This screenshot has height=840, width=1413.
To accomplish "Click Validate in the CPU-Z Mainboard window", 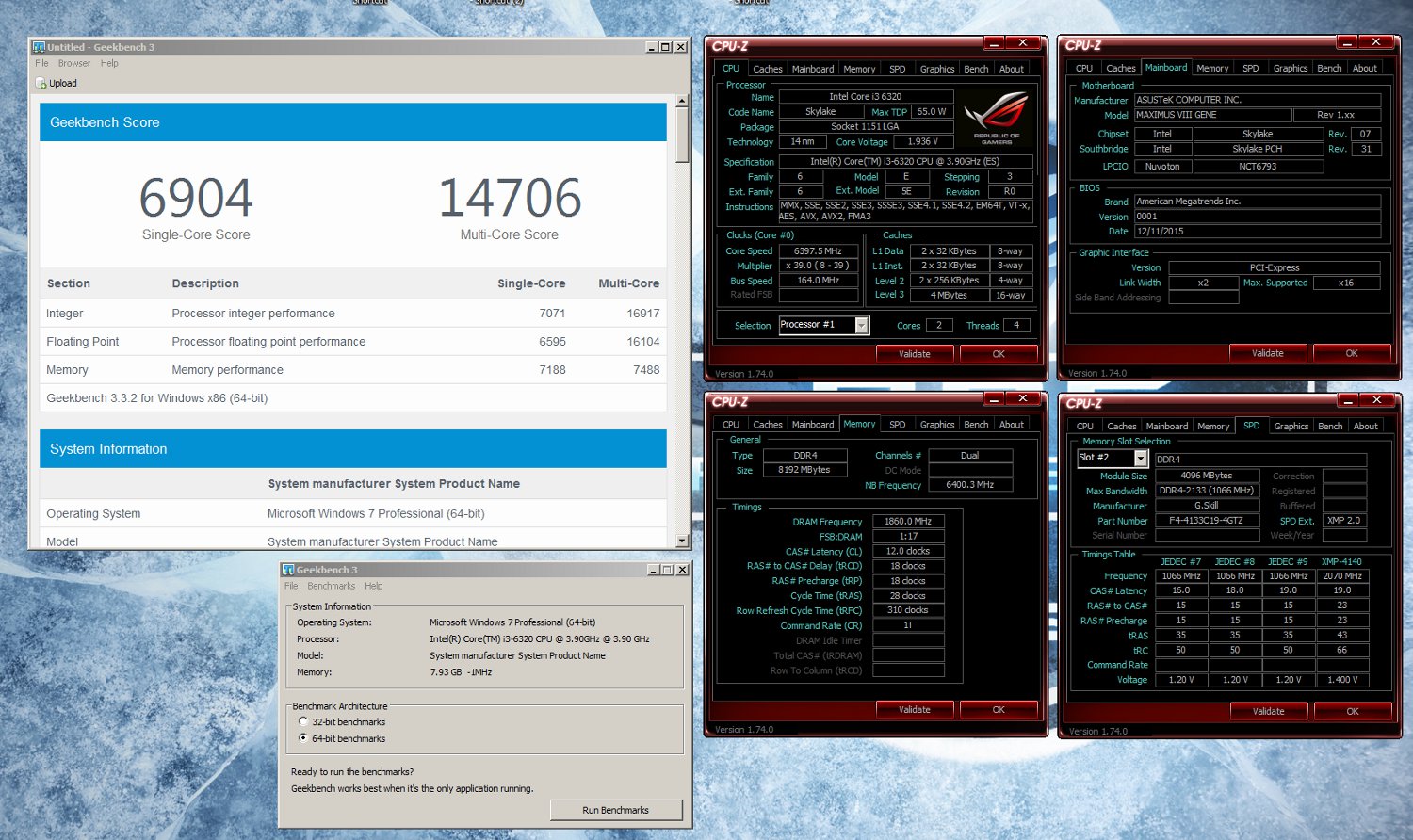I will pos(1268,353).
